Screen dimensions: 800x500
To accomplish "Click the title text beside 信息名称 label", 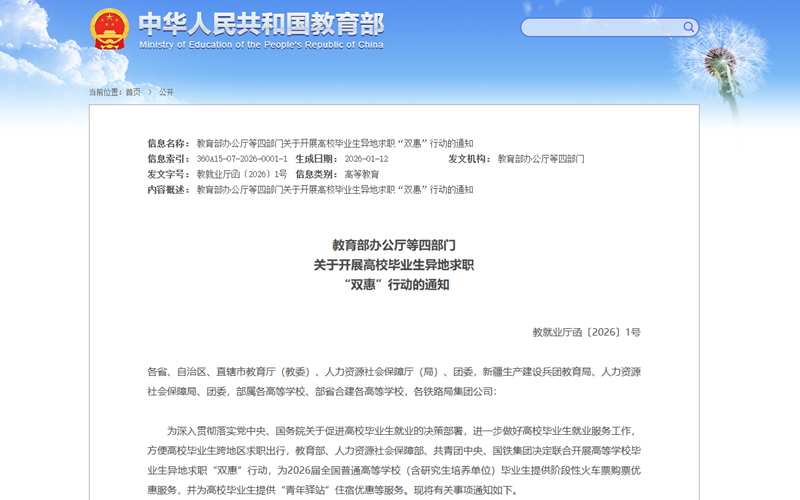I will coord(334,144).
